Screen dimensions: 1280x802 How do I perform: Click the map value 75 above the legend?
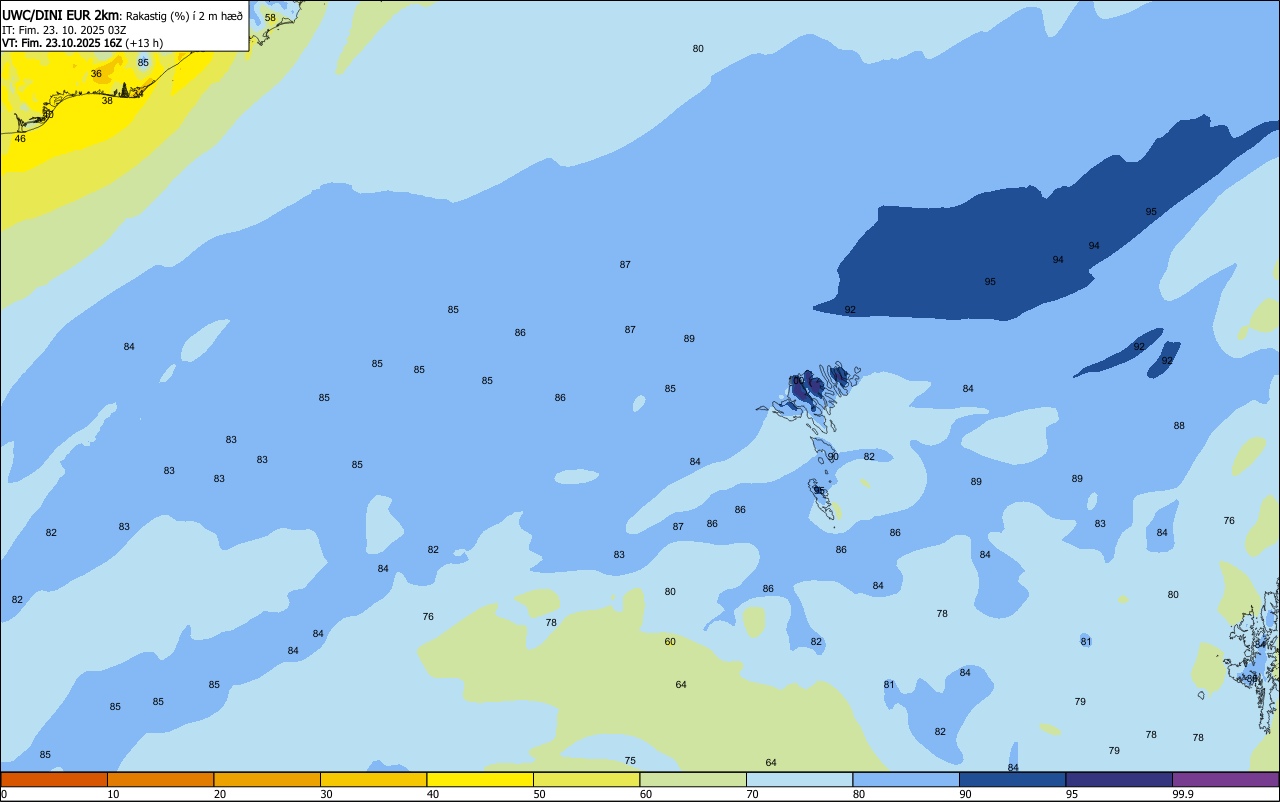[x=630, y=761]
